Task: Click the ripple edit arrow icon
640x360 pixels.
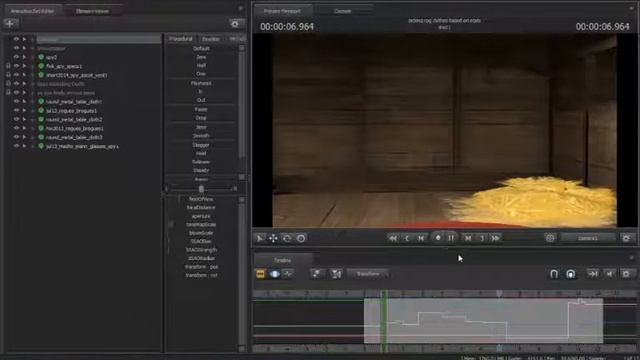Action: pyautogui.click(x=593, y=274)
